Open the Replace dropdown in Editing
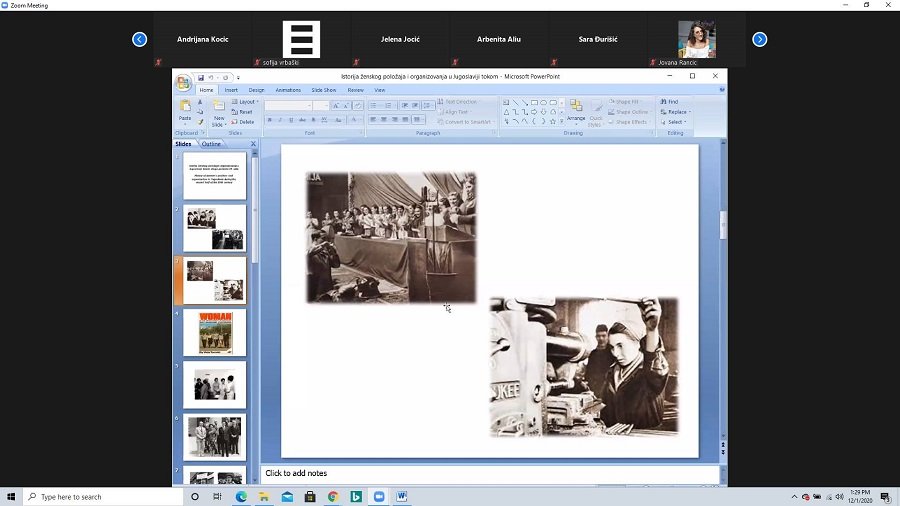Screen dimensions: 900x506 click(677, 112)
